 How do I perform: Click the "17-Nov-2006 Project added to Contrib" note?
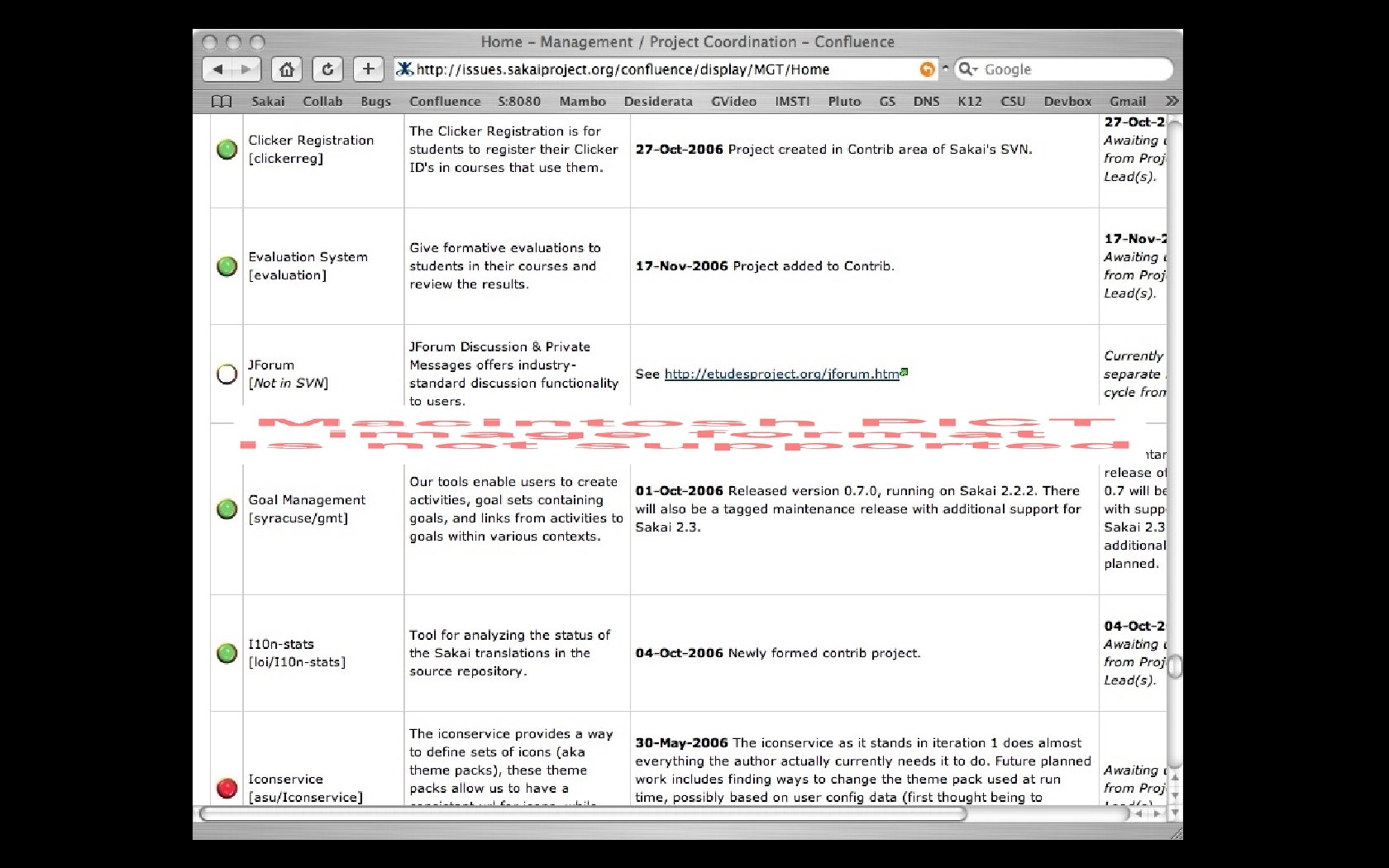pyautogui.click(x=765, y=266)
